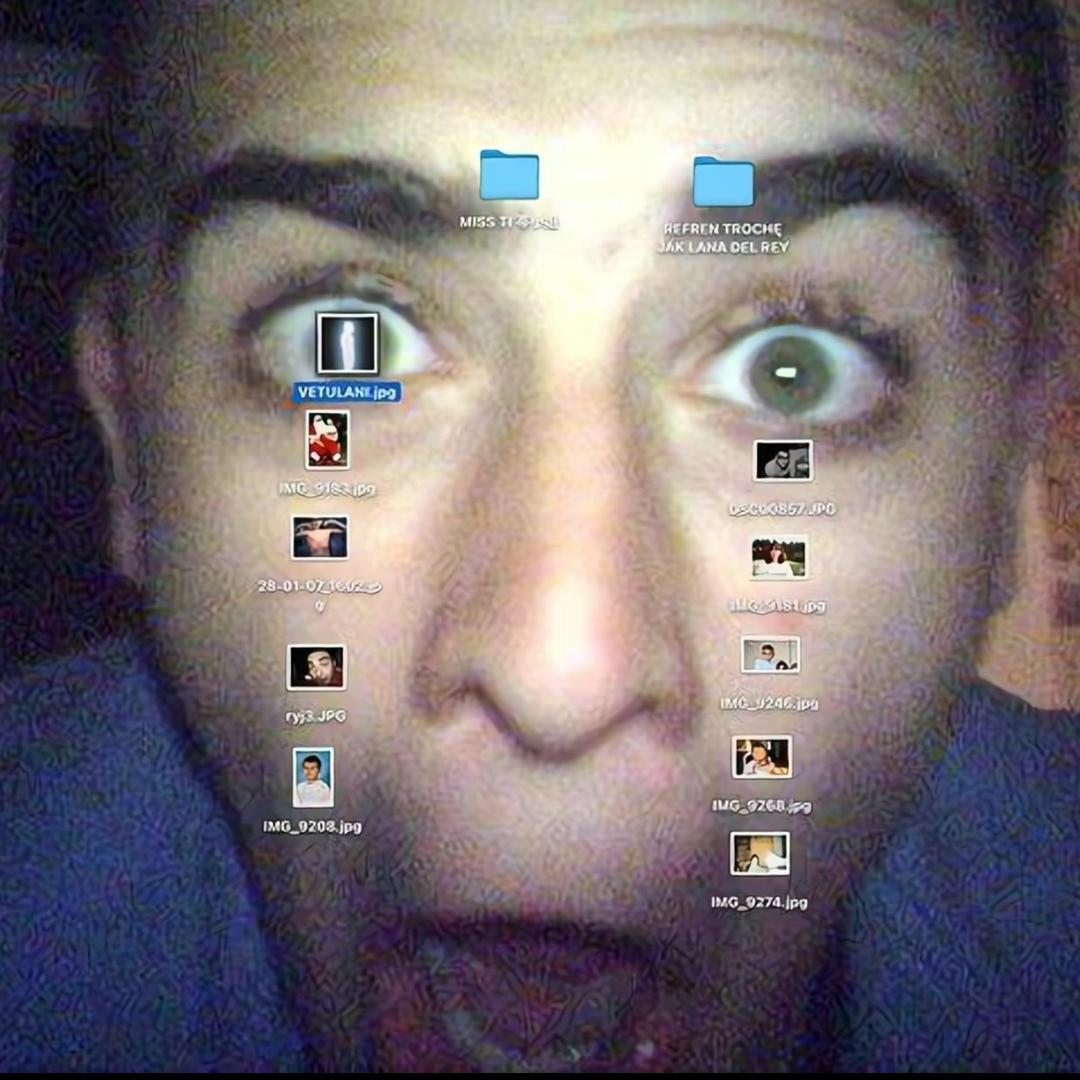Click the IMG_9246.jpg image thumbnail
The width and height of the screenshot is (1080, 1080).
(770, 656)
